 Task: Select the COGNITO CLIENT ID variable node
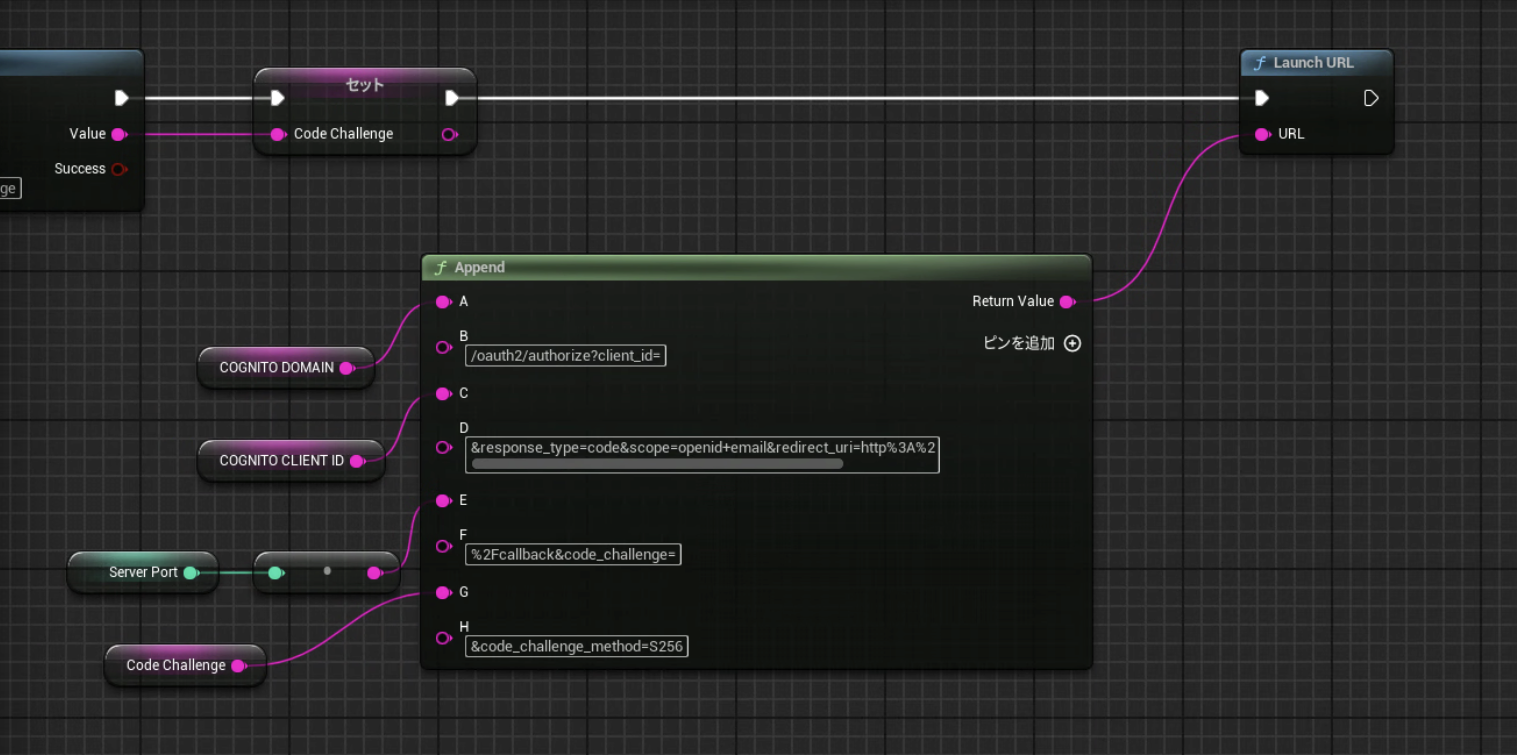tap(281, 461)
